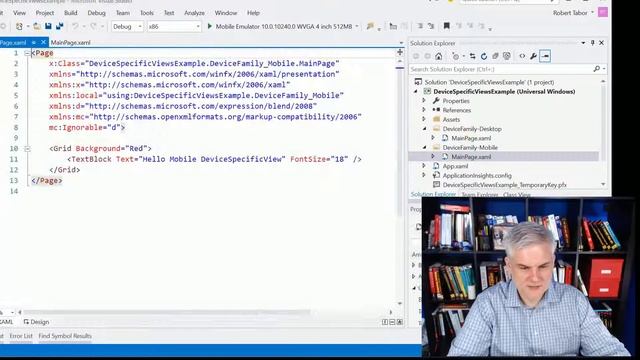Collapse the DeviceFamily-Mobile folder
Screen dimensions: 640x360
[424, 147]
